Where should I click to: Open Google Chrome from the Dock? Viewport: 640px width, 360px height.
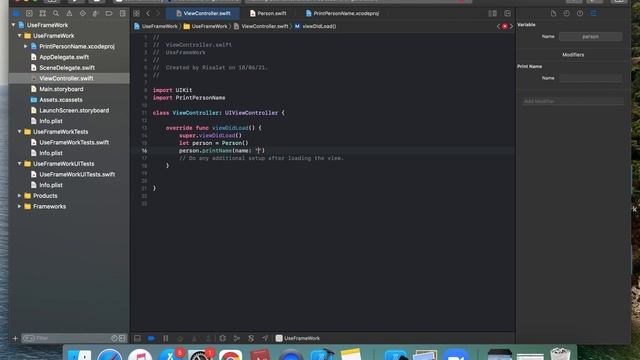click(230, 354)
